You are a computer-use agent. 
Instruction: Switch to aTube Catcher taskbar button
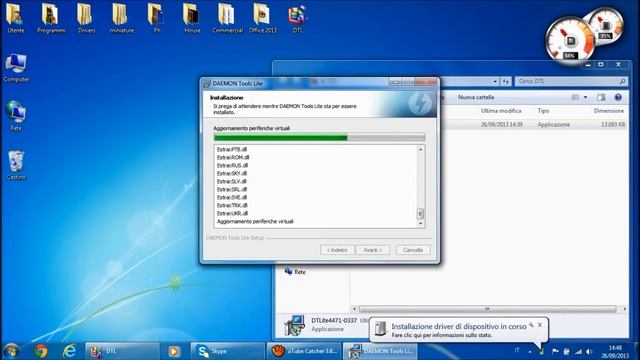coord(304,351)
